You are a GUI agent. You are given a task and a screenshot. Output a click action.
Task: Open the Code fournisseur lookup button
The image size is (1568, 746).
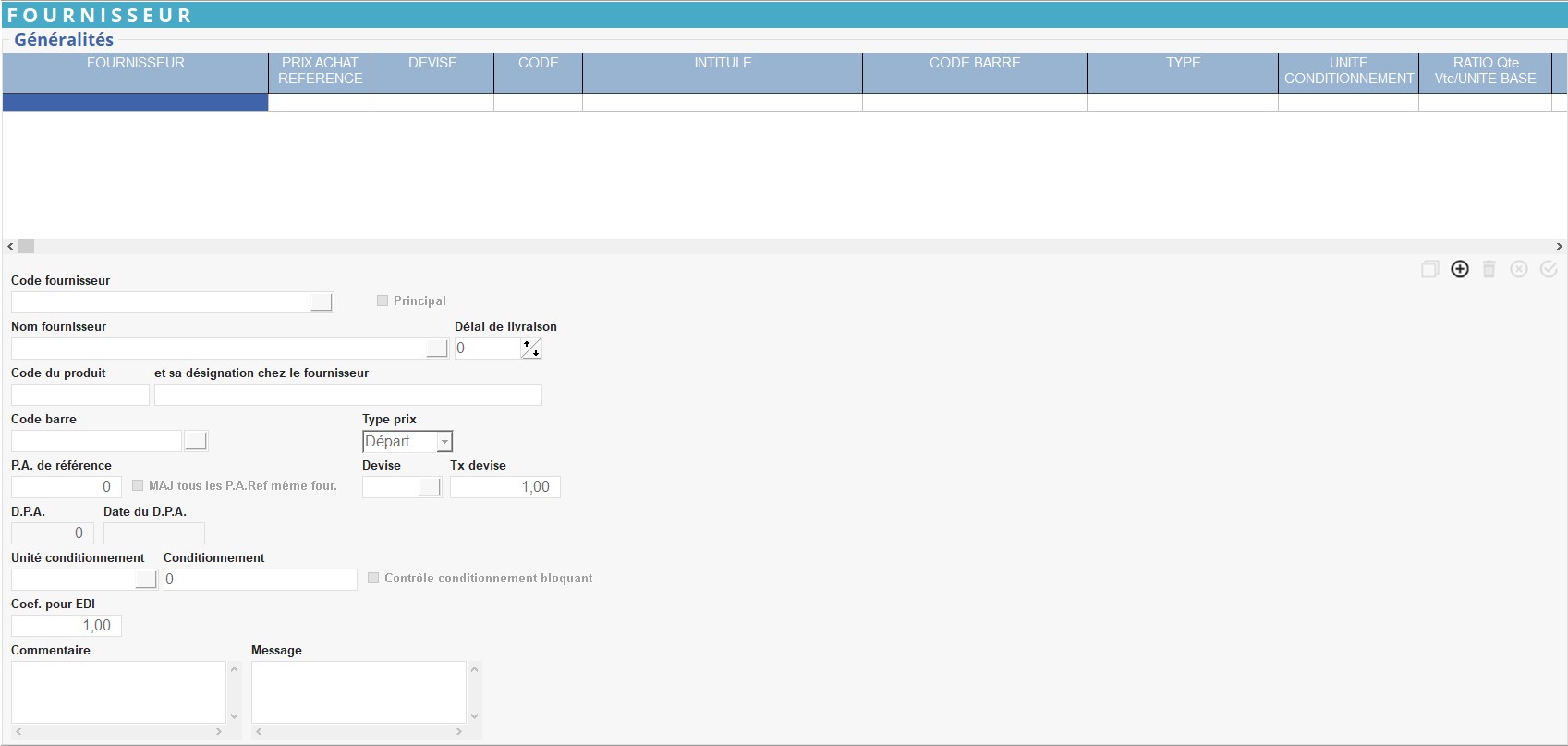click(x=322, y=302)
